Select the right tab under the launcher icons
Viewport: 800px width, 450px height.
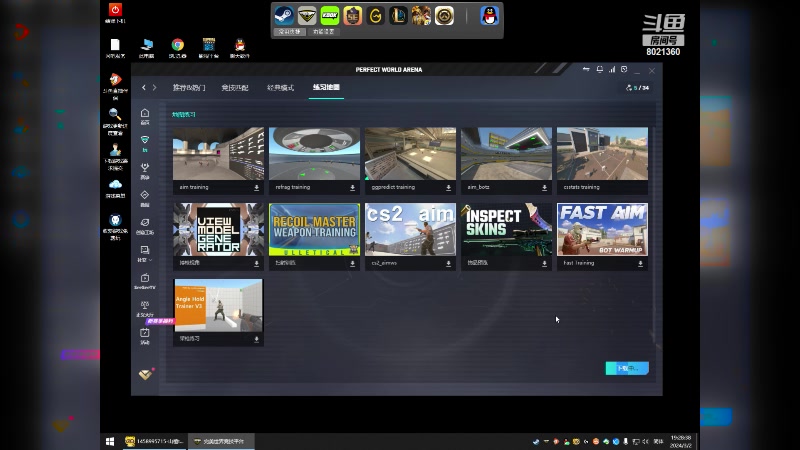[x=323, y=32]
